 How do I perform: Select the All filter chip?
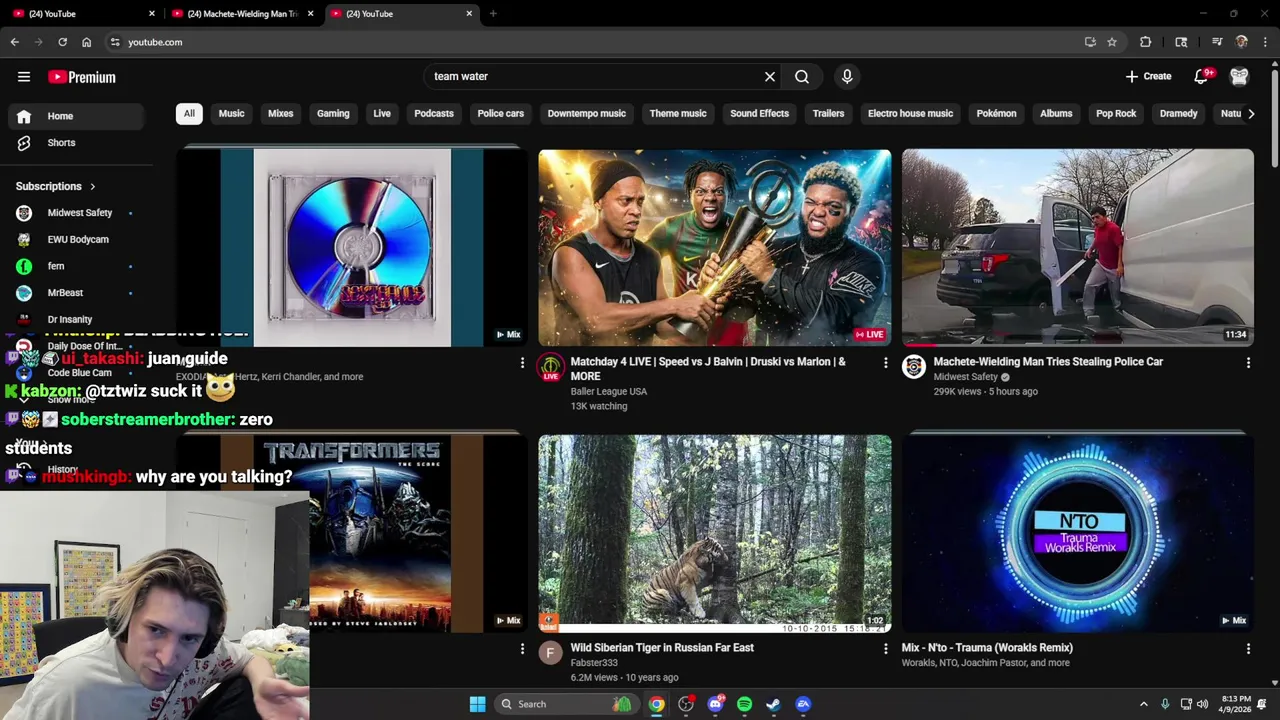[x=189, y=113]
